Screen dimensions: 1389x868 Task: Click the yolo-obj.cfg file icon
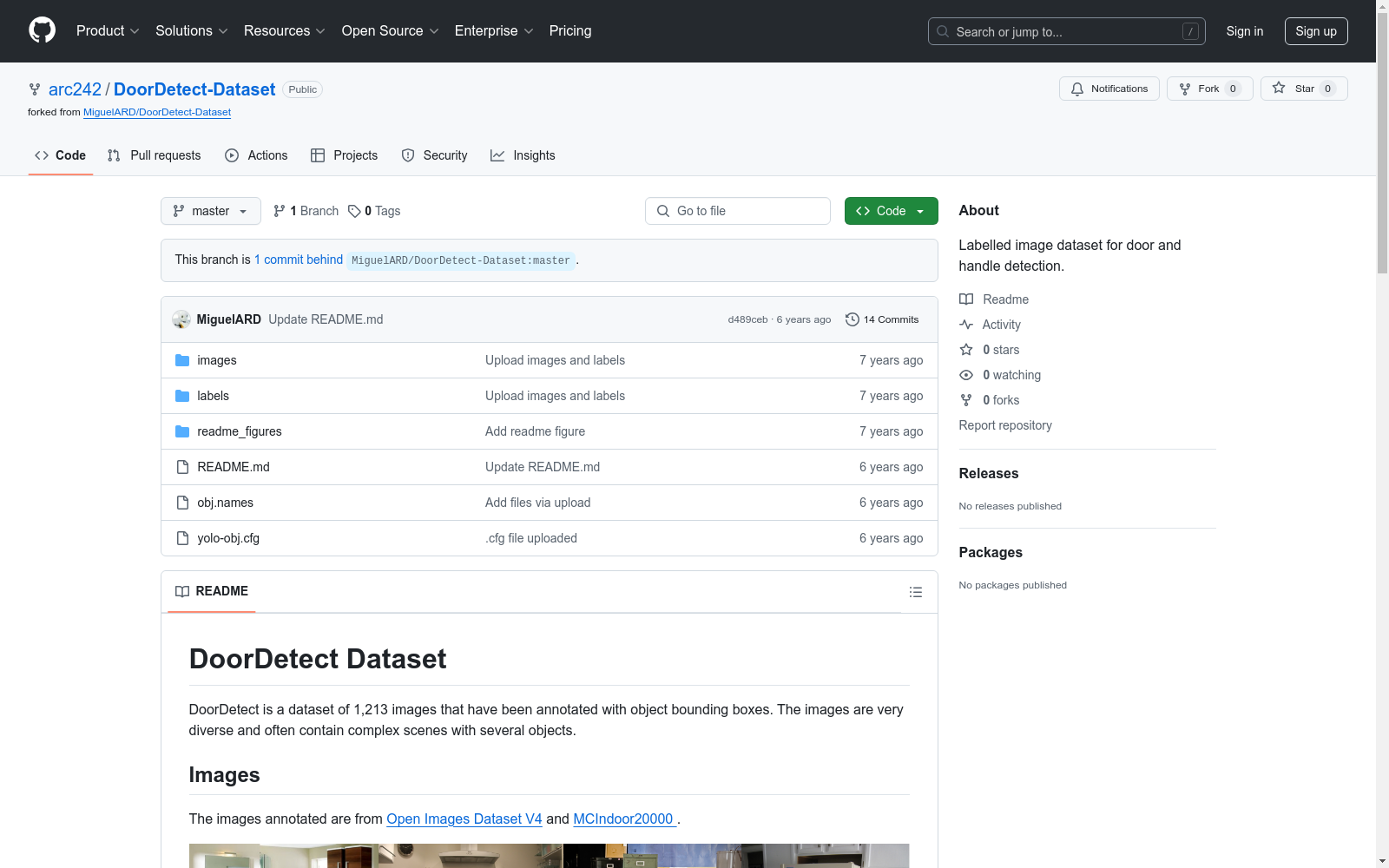point(182,538)
